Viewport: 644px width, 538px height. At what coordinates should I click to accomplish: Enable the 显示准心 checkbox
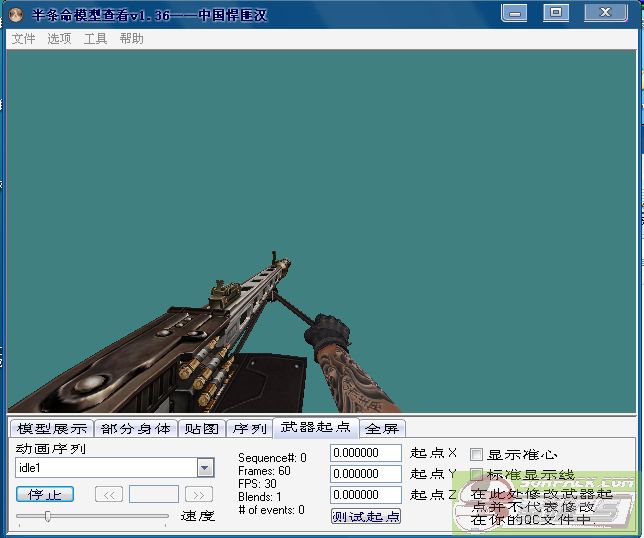point(476,455)
